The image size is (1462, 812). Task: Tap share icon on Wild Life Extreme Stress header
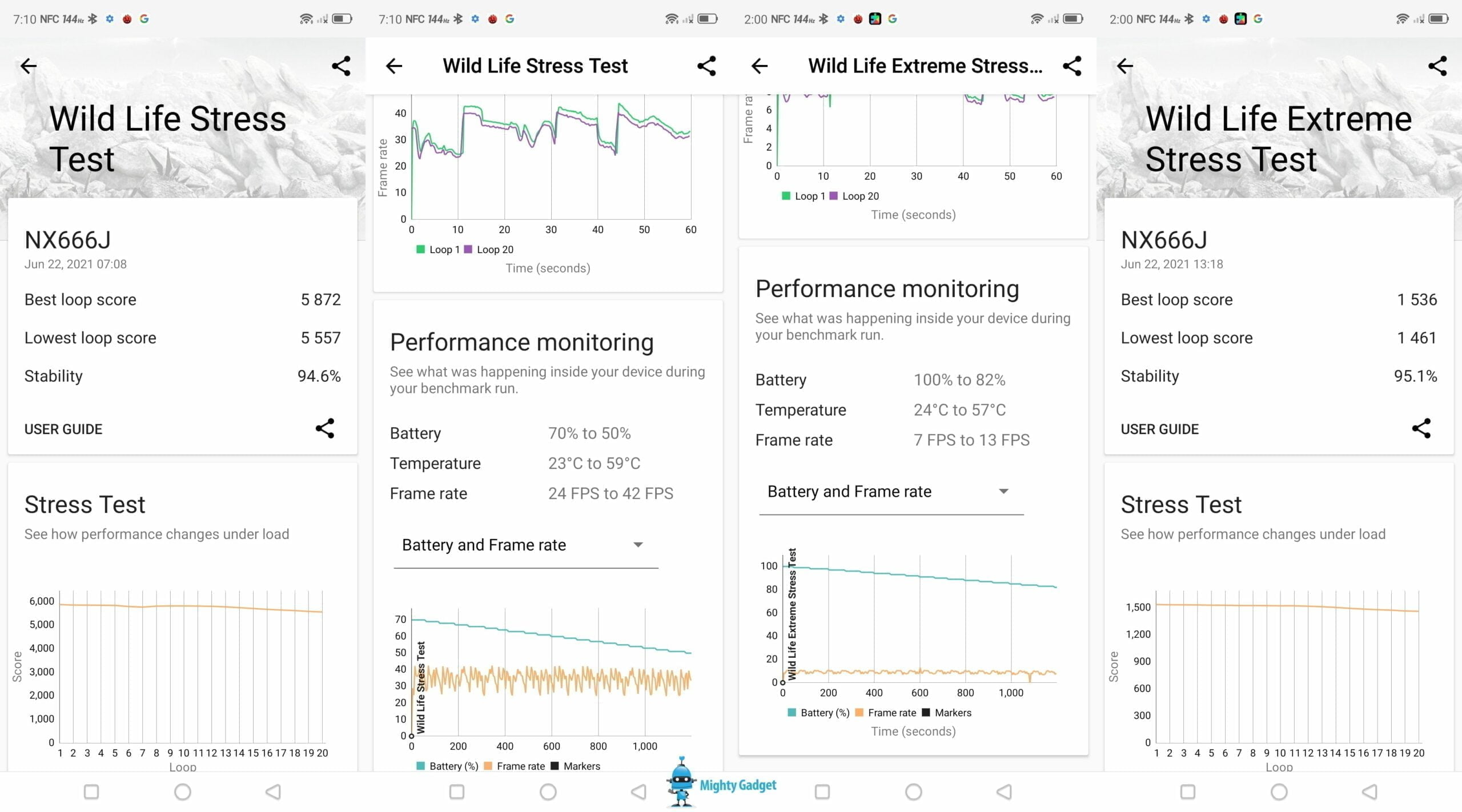pyautogui.click(x=1072, y=66)
